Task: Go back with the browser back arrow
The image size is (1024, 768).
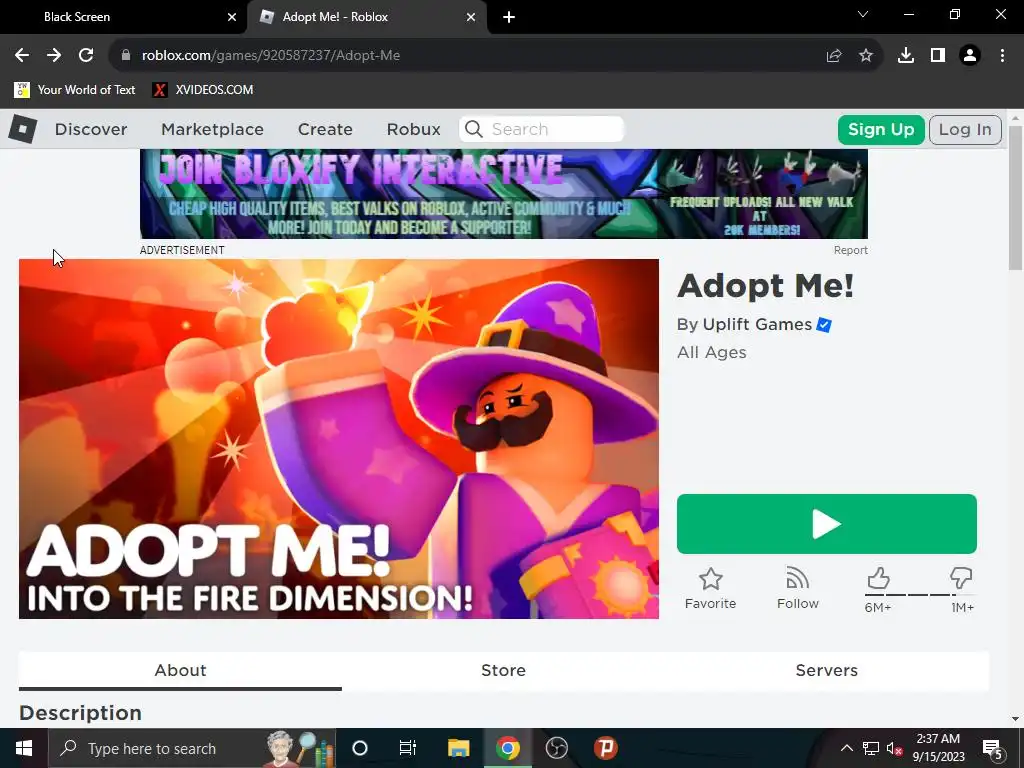Action: pyautogui.click(x=22, y=56)
